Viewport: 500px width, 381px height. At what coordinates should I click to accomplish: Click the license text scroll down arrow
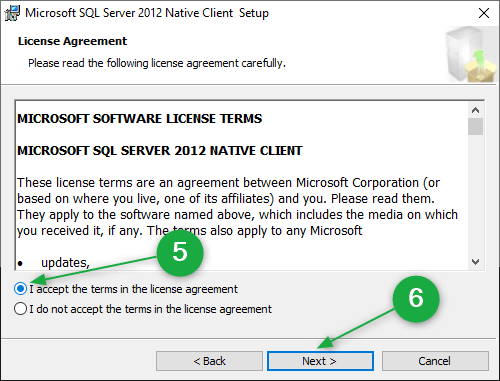pos(475,262)
